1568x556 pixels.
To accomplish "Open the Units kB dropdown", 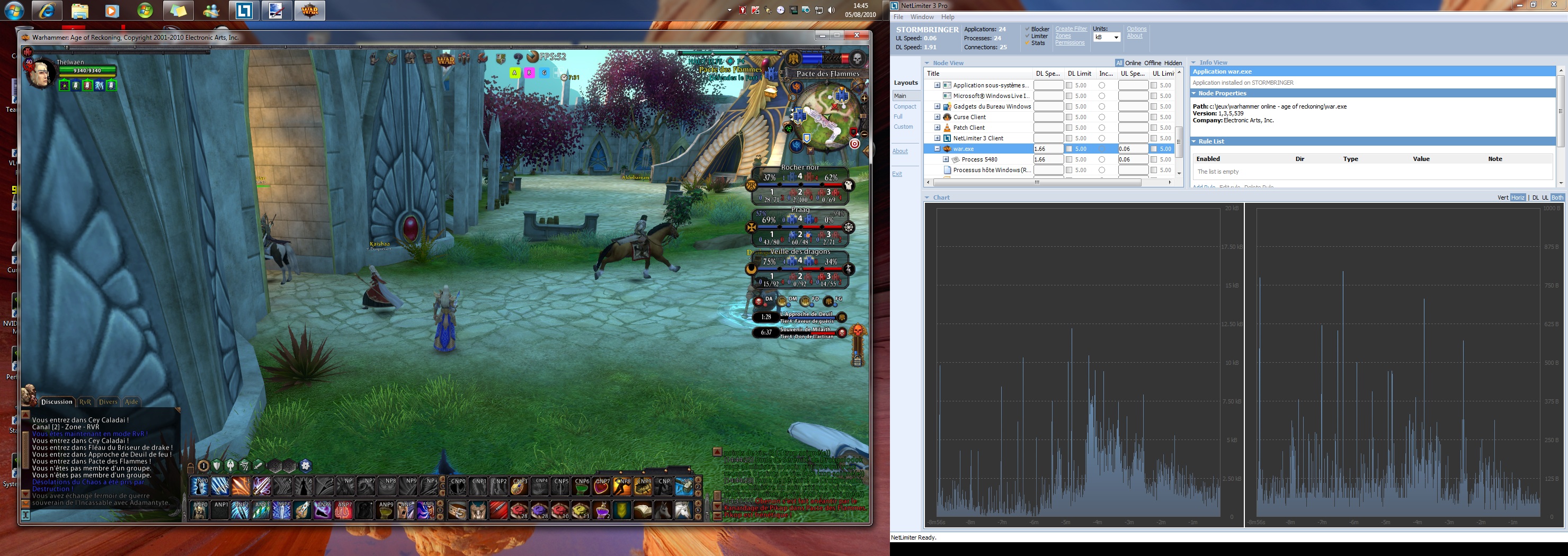I will click(1107, 38).
